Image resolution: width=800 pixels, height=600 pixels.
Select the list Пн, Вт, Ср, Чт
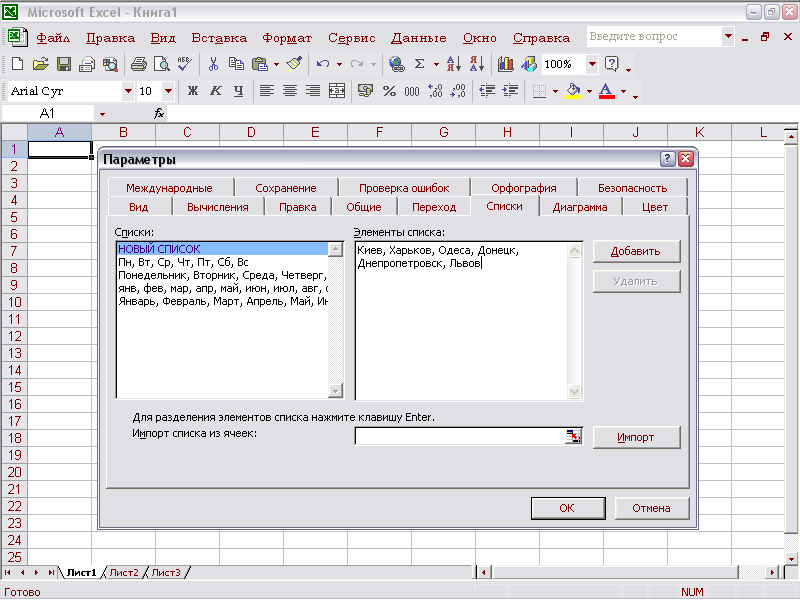pyautogui.click(x=222, y=262)
